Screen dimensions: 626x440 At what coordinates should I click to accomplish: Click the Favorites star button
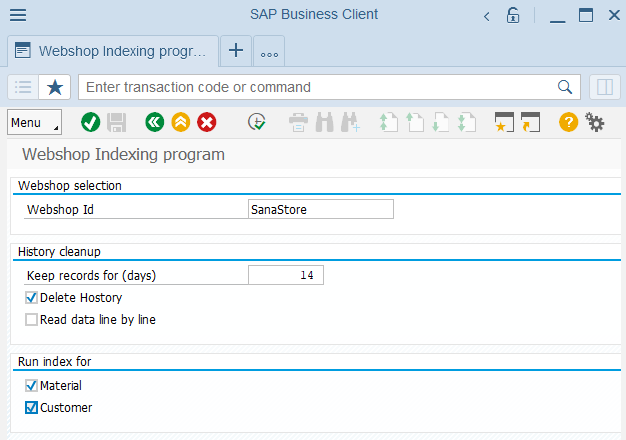coord(55,87)
